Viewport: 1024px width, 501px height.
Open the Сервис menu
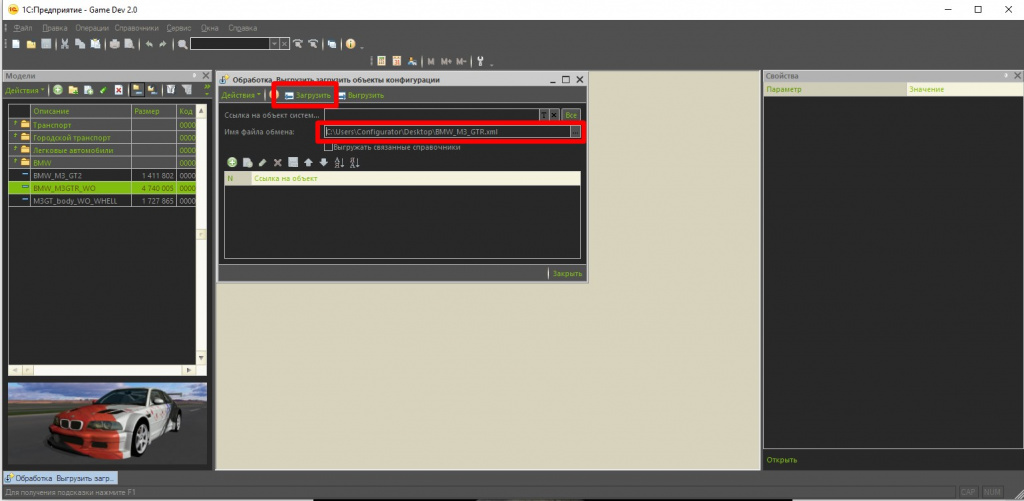point(179,28)
